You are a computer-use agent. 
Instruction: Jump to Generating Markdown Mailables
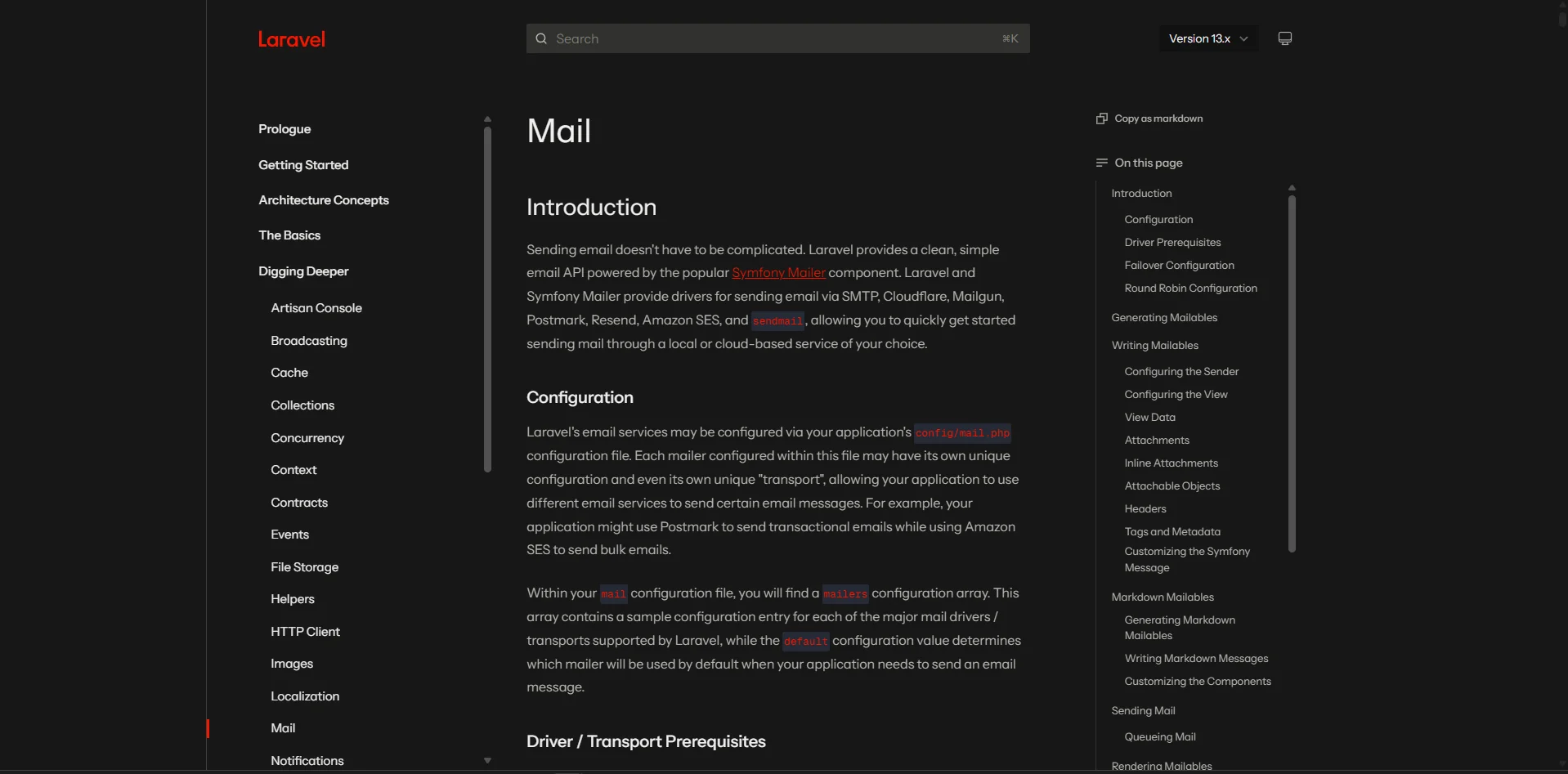tap(1180, 628)
